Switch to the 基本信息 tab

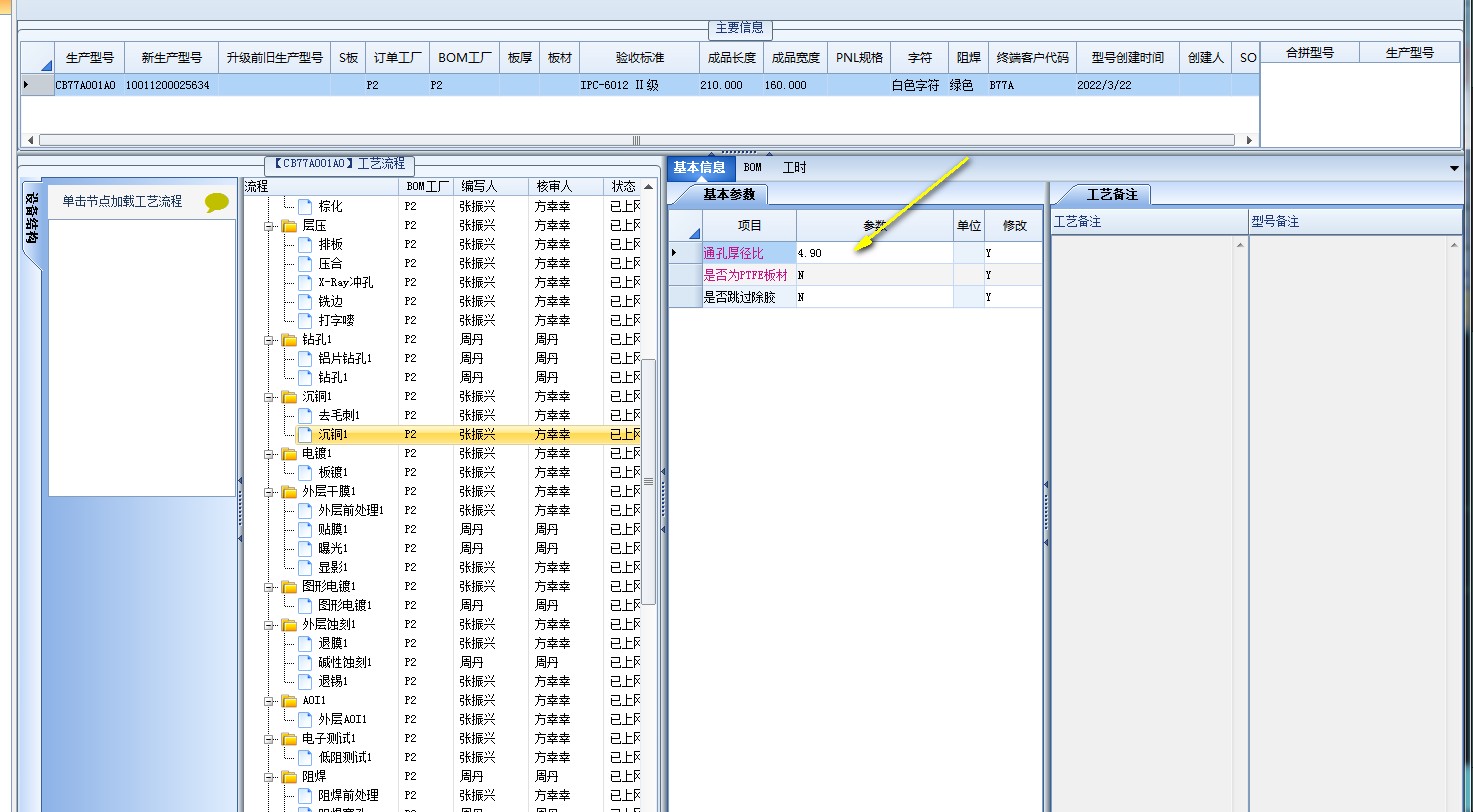coord(700,167)
